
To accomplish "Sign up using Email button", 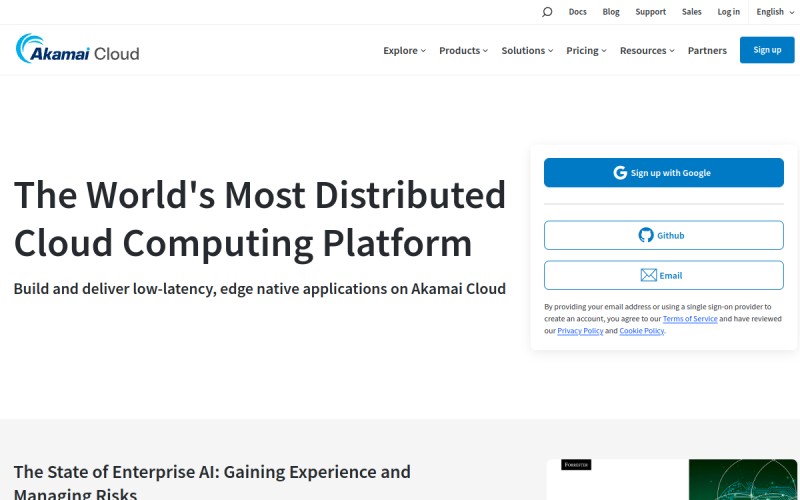I will [x=663, y=276].
